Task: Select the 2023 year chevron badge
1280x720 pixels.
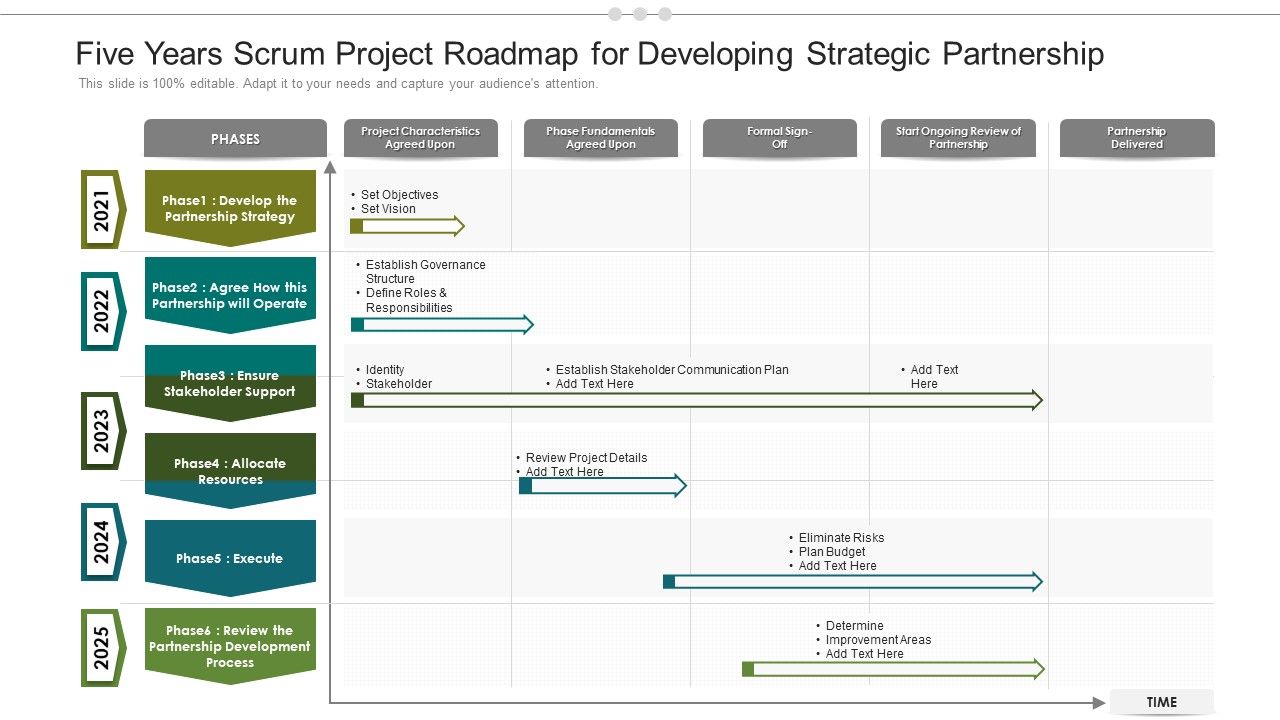Action: [x=103, y=431]
